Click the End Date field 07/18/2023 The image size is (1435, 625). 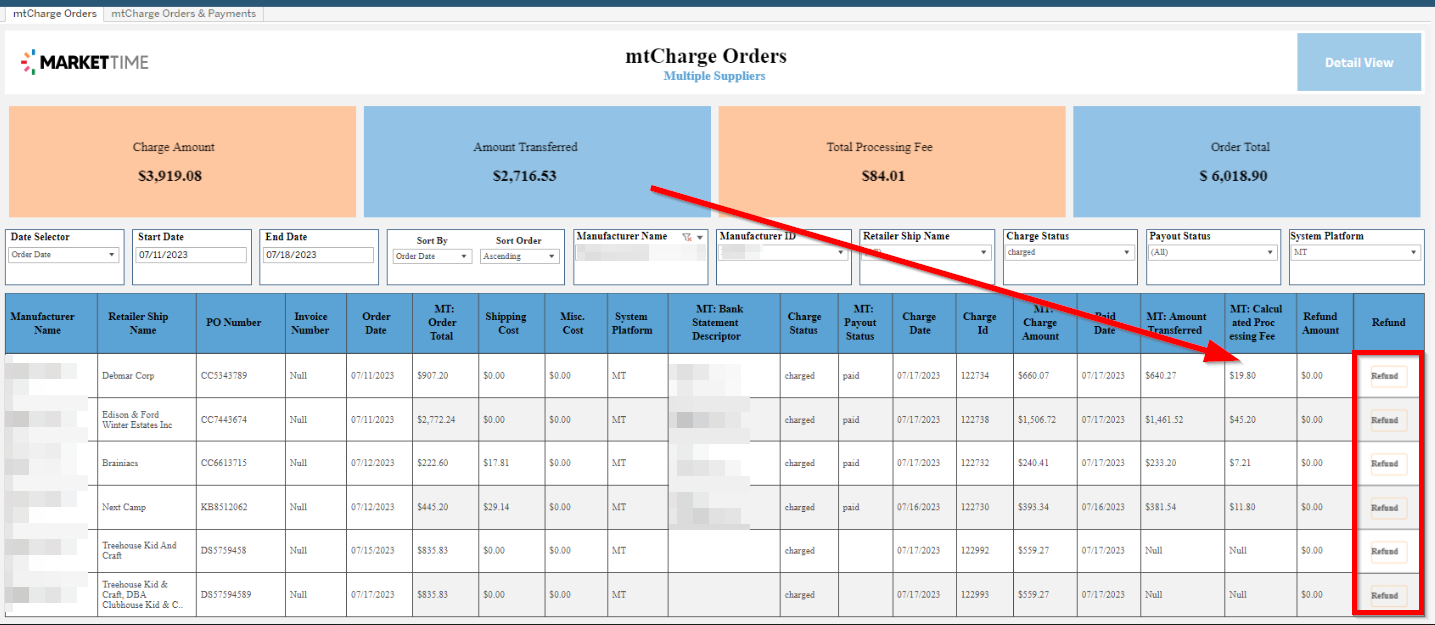[x=318, y=255]
